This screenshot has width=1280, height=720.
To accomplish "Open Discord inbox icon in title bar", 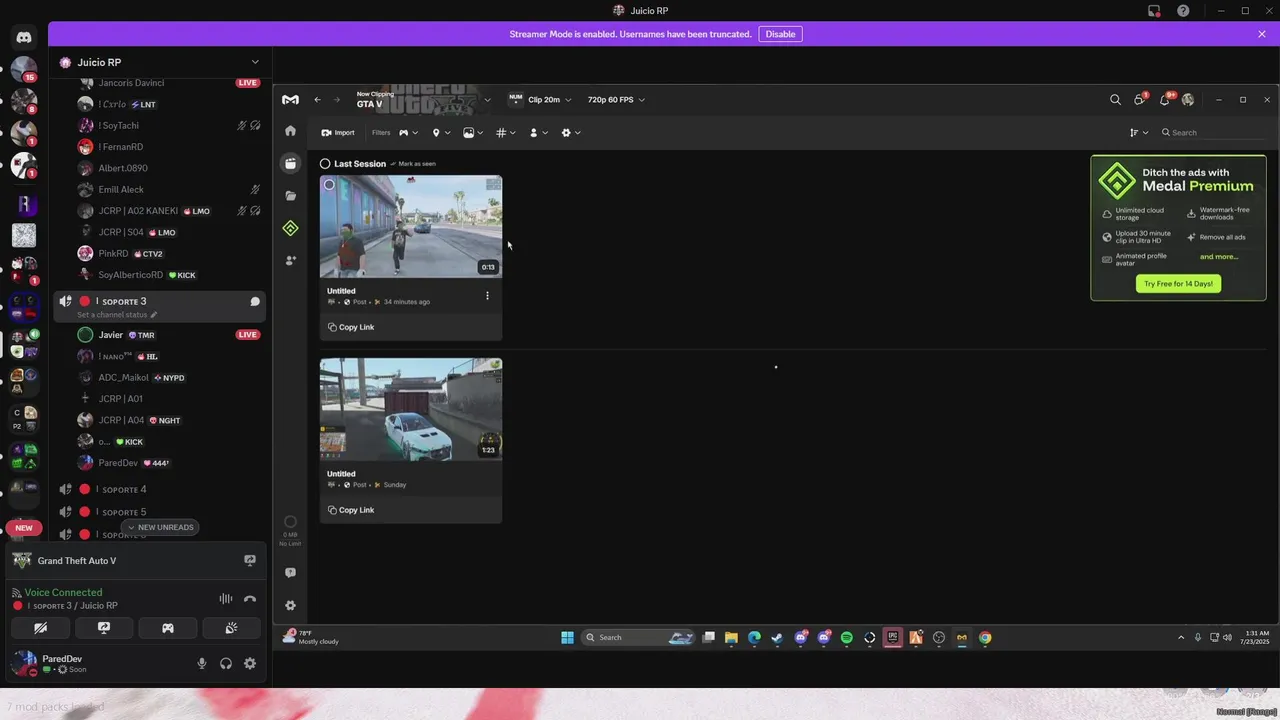I will click(1154, 11).
